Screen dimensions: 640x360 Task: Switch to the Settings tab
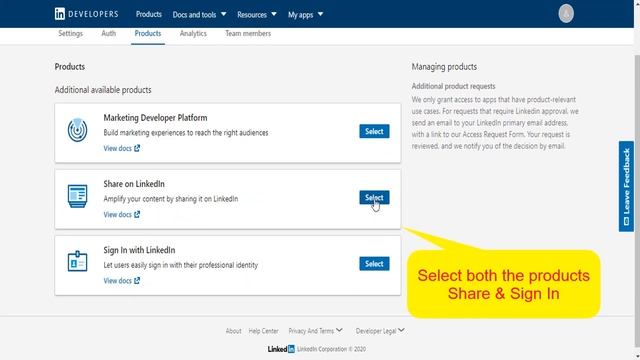pos(70,33)
